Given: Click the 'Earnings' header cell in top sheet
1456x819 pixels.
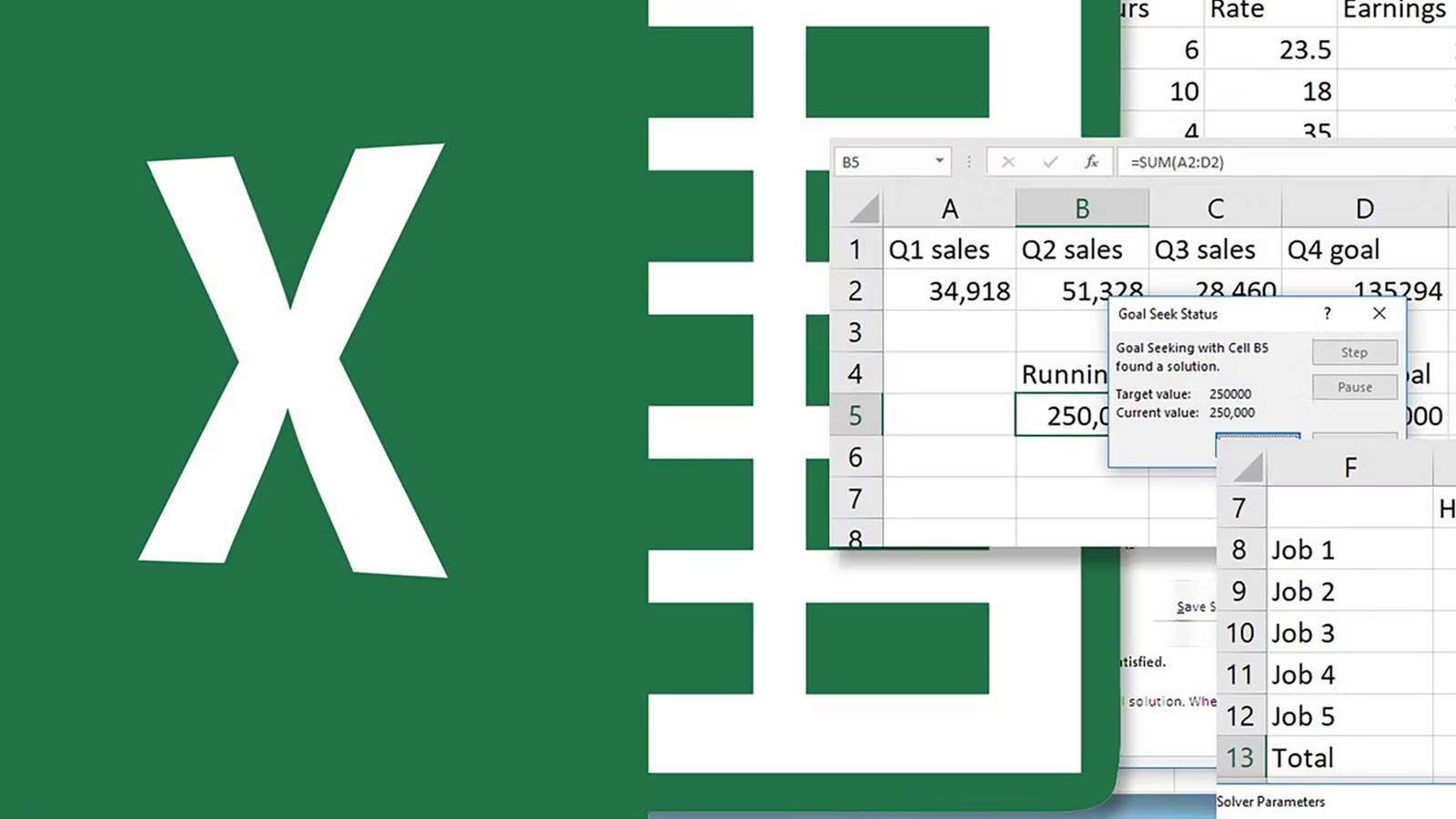Looking at the screenshot, I should 1396,11.
